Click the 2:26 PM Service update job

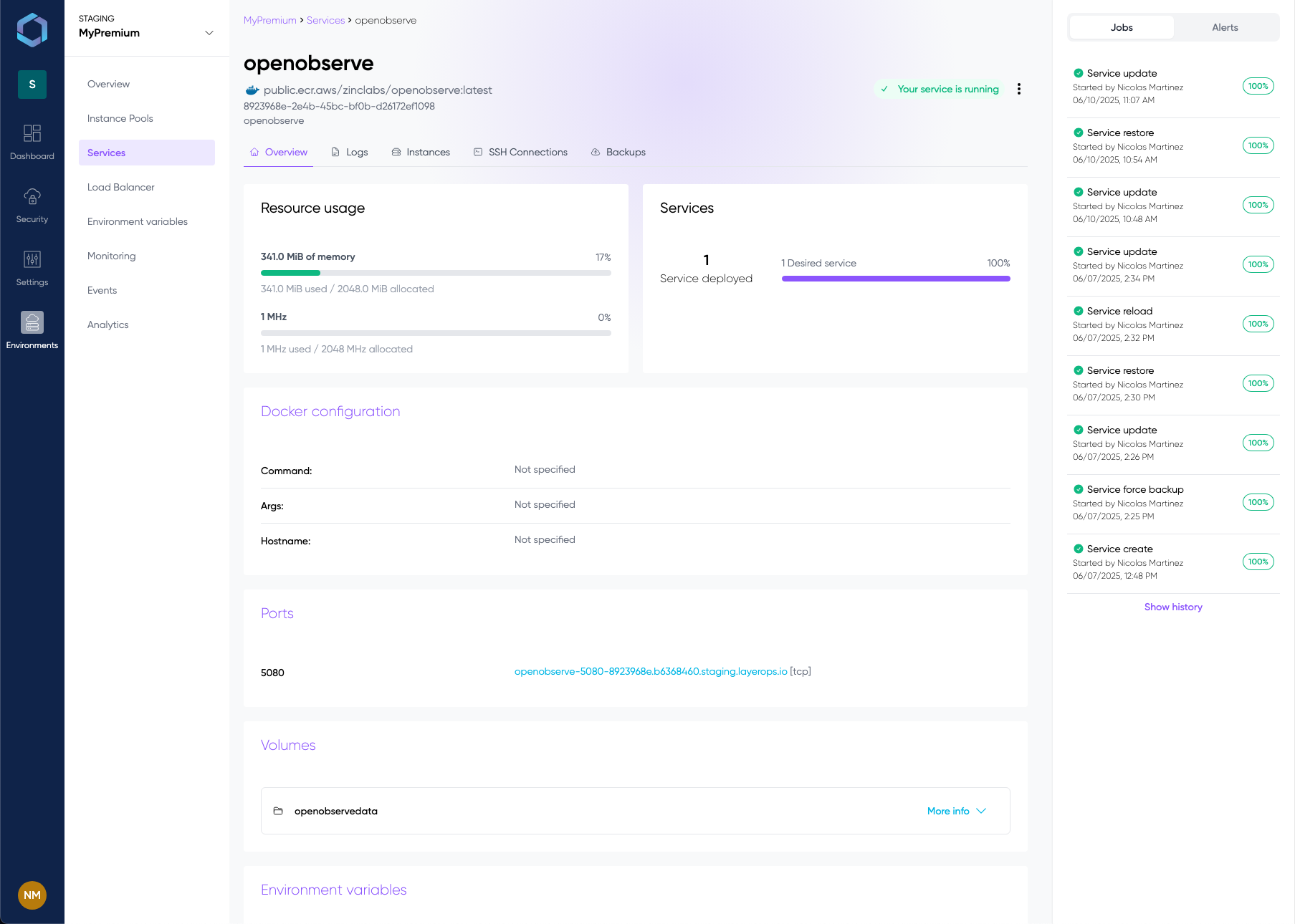[1173, 444]
